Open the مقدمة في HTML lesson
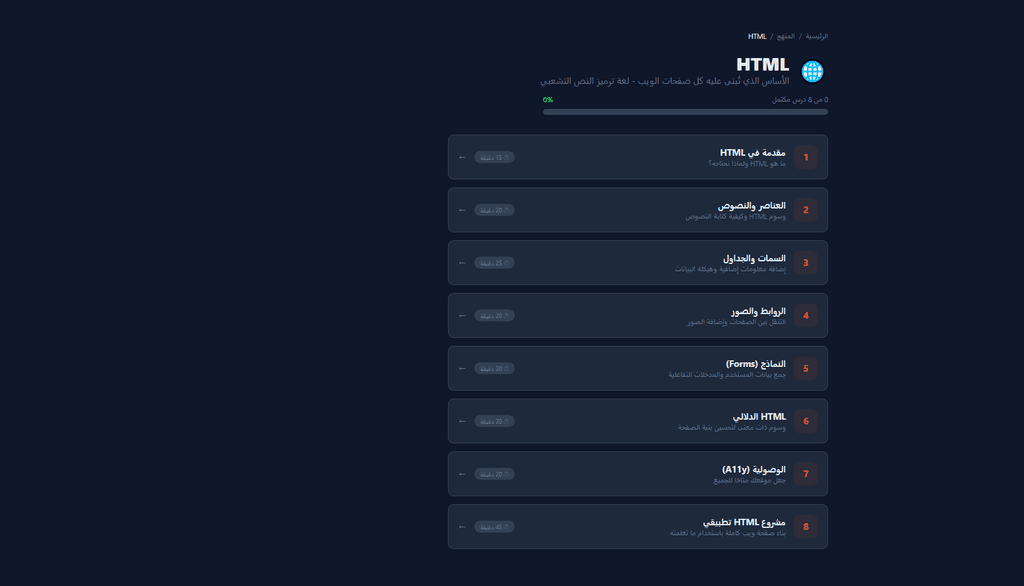1024x586 pixels. pos(637,157)
